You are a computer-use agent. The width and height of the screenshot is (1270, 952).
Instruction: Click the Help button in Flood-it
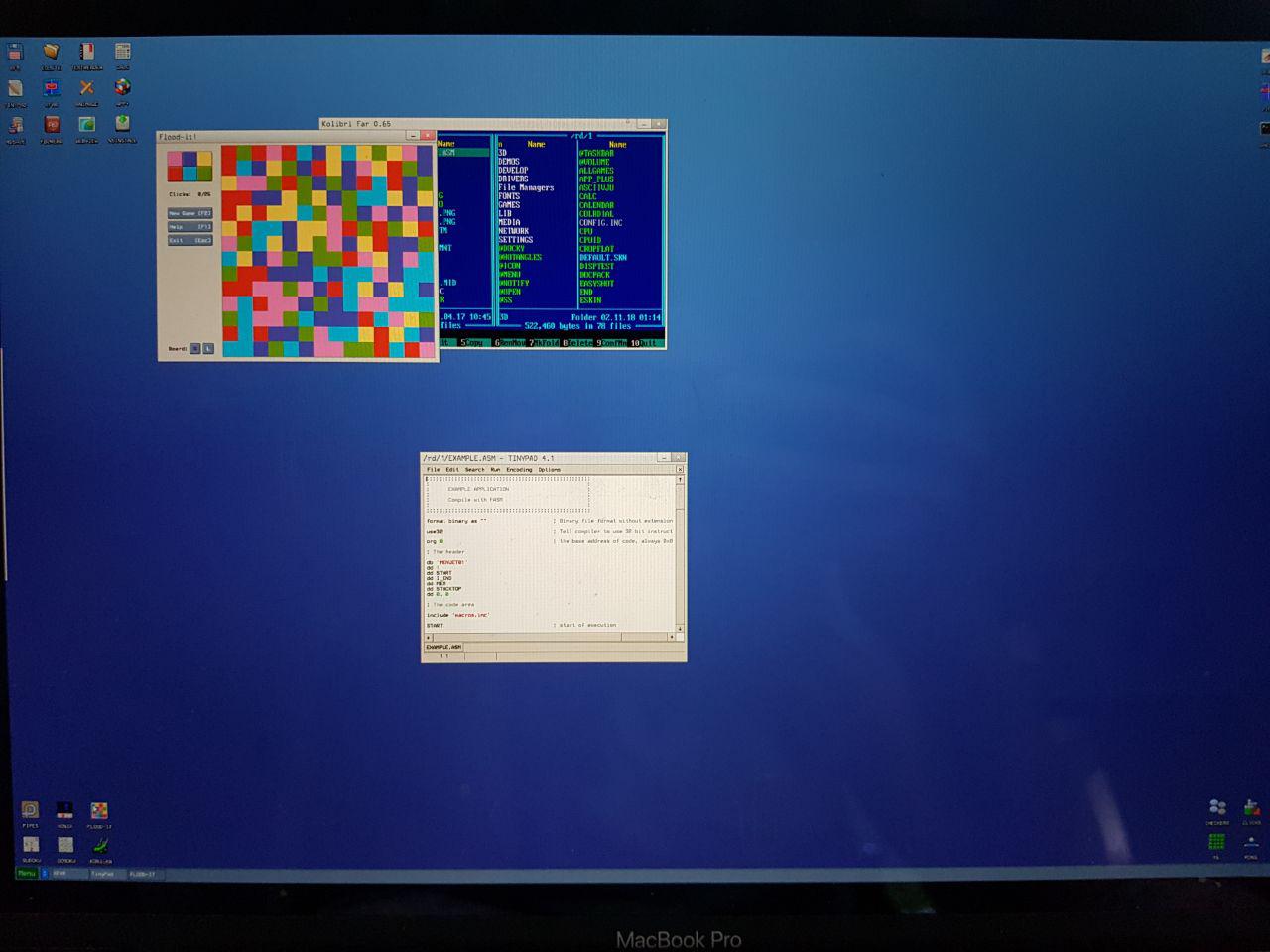[190, 227]
